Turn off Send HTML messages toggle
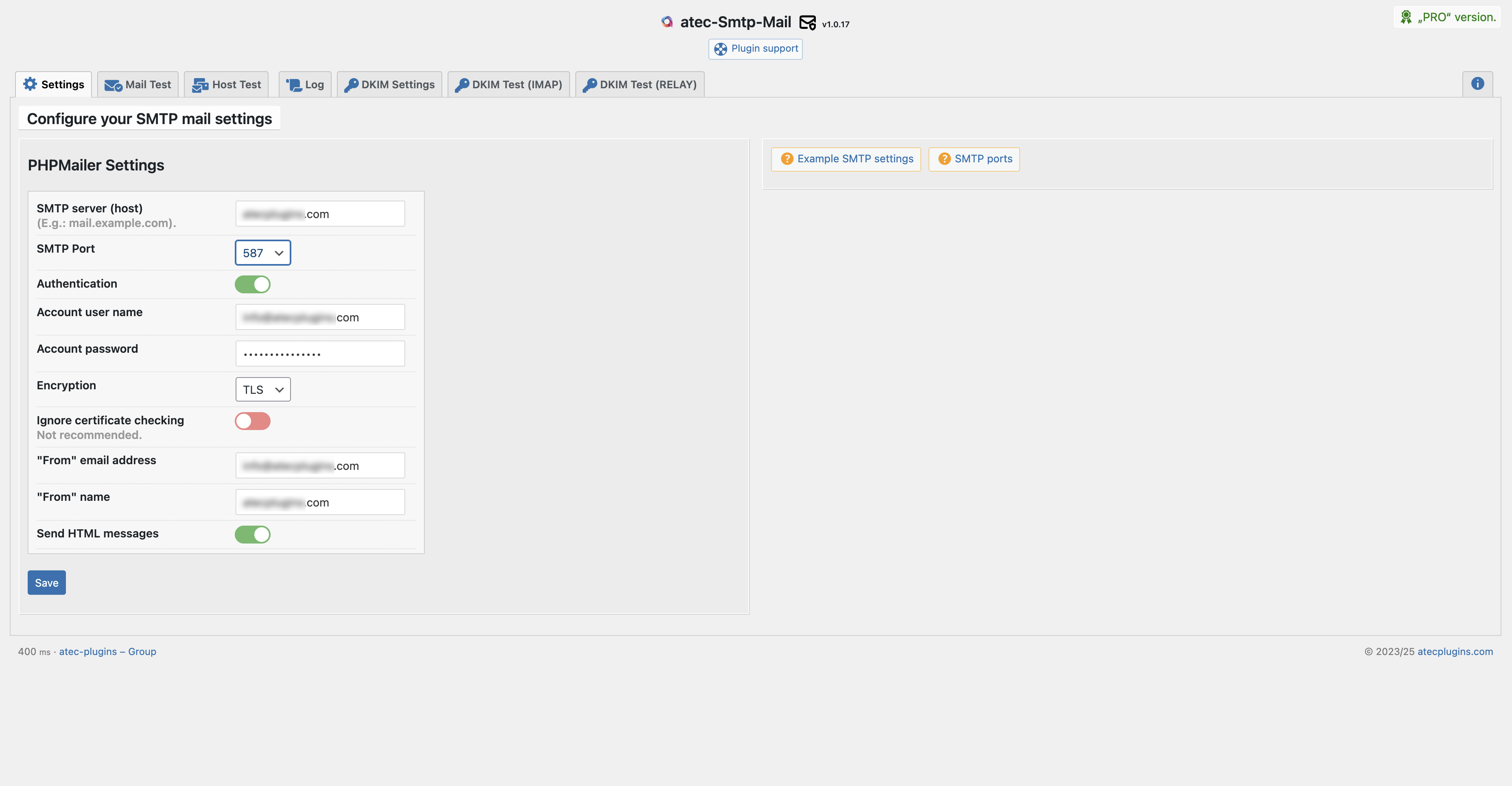Viewport: 1512px width, 786px height. 252,534
